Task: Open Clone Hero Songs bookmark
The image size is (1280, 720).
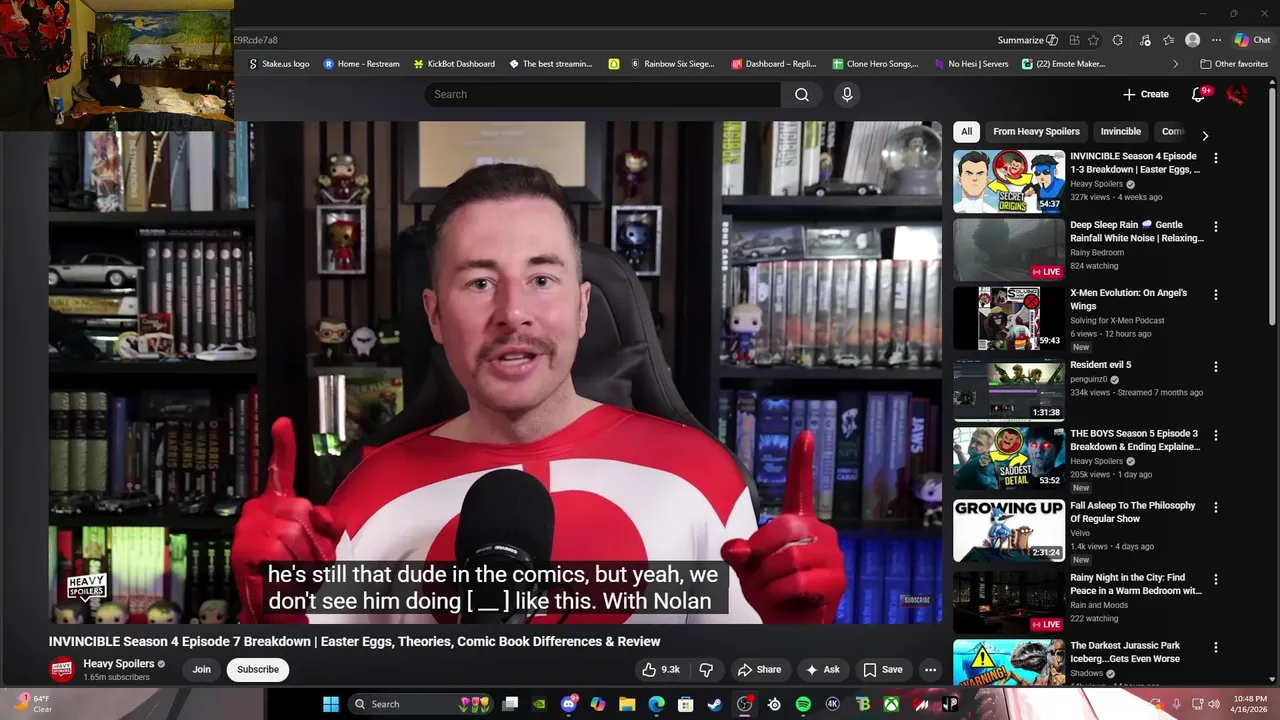Action: coord(875,64)
